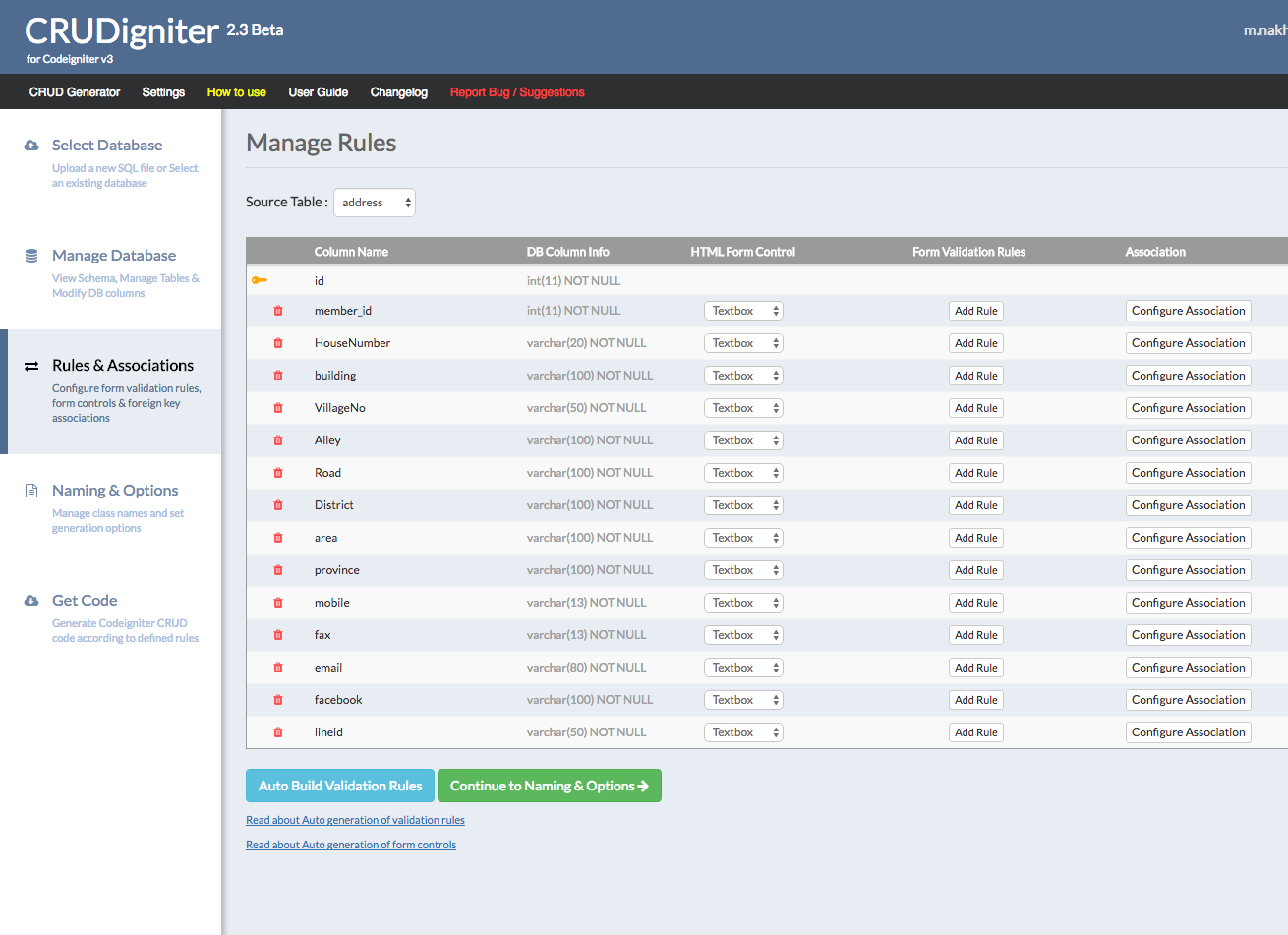Go to the Changelog menu
The height and width of the screenshot is (935, 1288).
click(398, 92)
